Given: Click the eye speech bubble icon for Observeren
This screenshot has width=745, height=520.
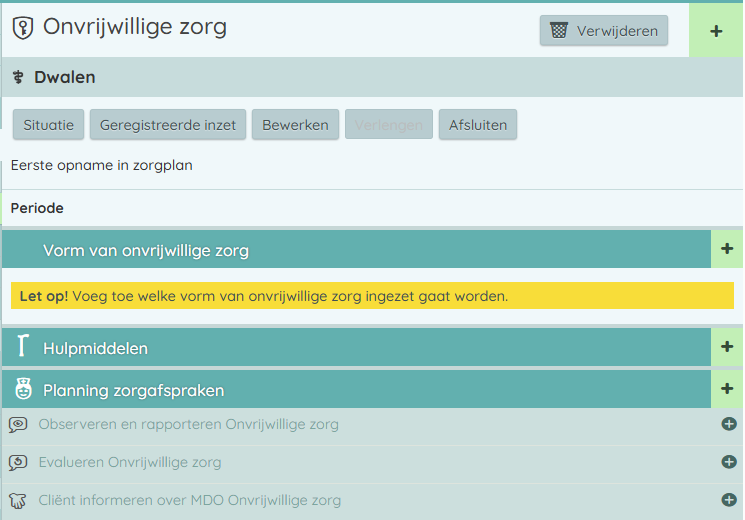Looking at the screenshot, I should tap(18, 424).
